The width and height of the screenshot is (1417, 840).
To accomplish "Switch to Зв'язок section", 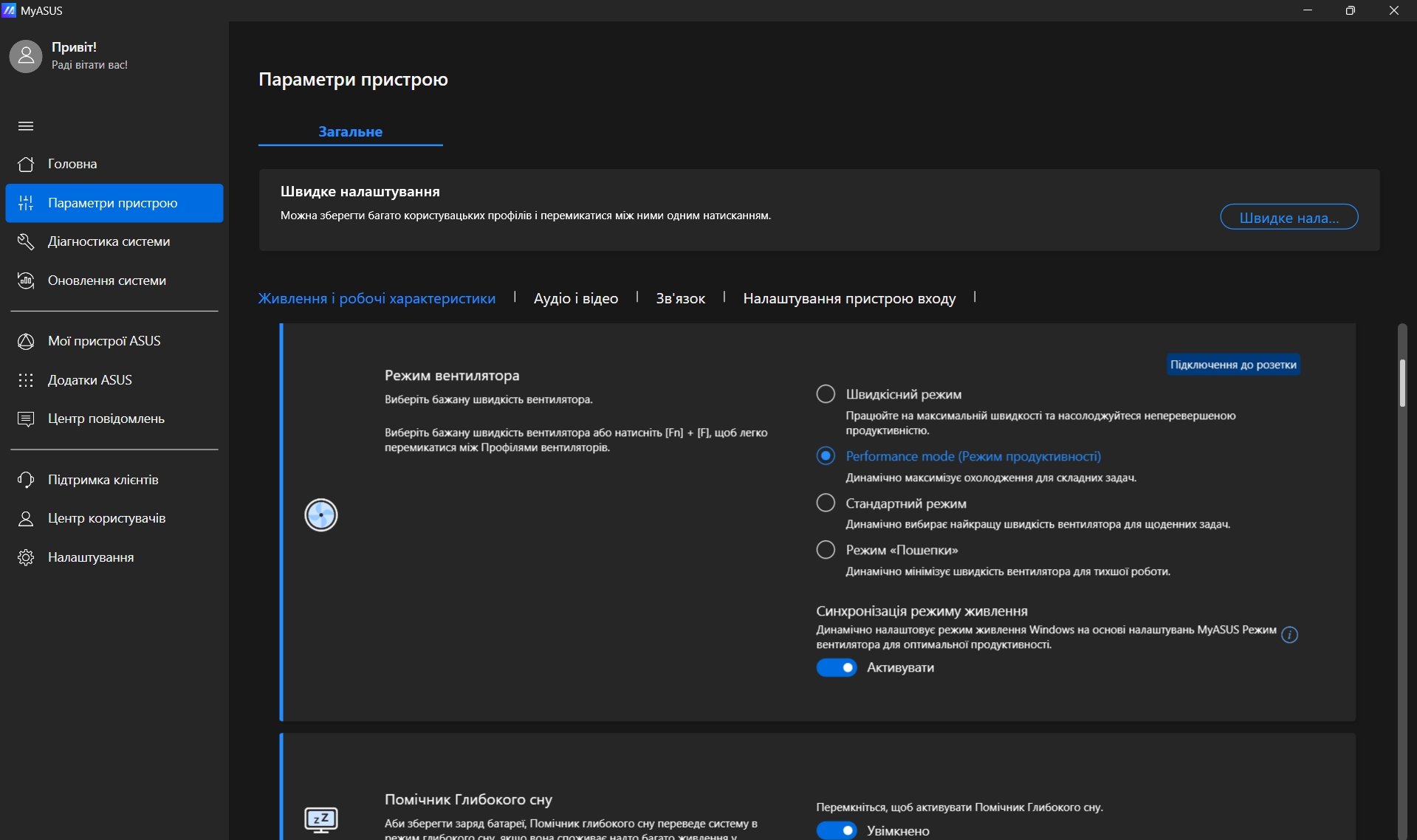I will tap(680, 298).
